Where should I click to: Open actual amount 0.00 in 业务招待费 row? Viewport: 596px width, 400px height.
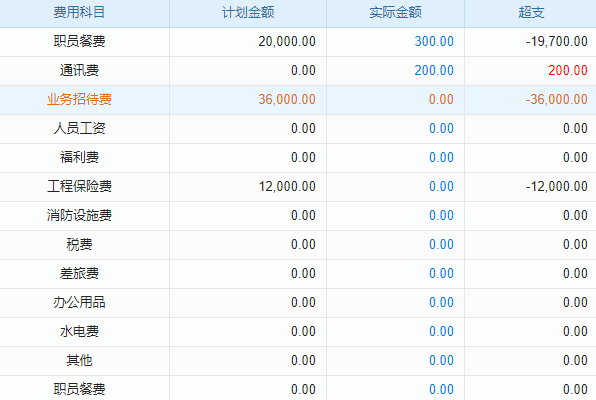point(441,99)
